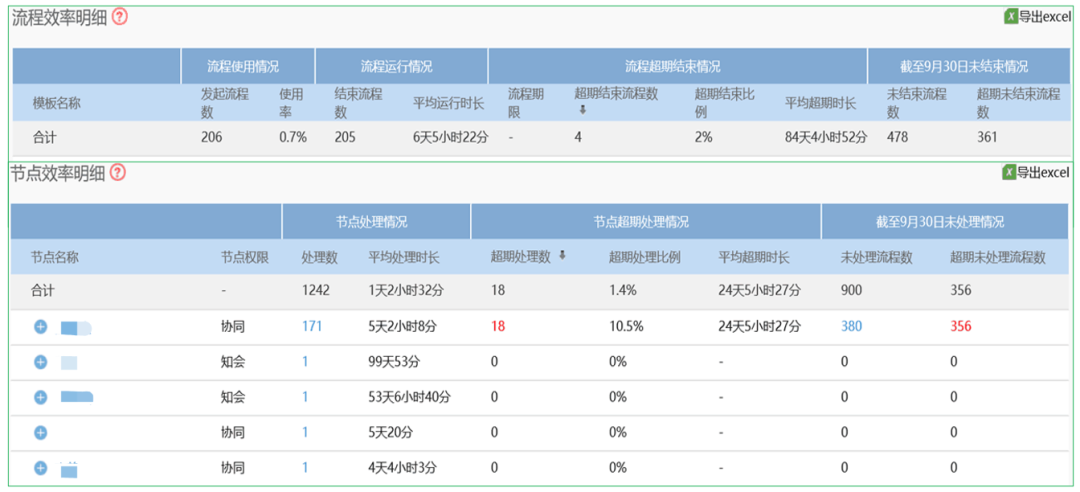The width and height of the screenshot is (1080, 492).
Task: Open the count link in the 4天4小时3分 row
Action: coord(305,467)
